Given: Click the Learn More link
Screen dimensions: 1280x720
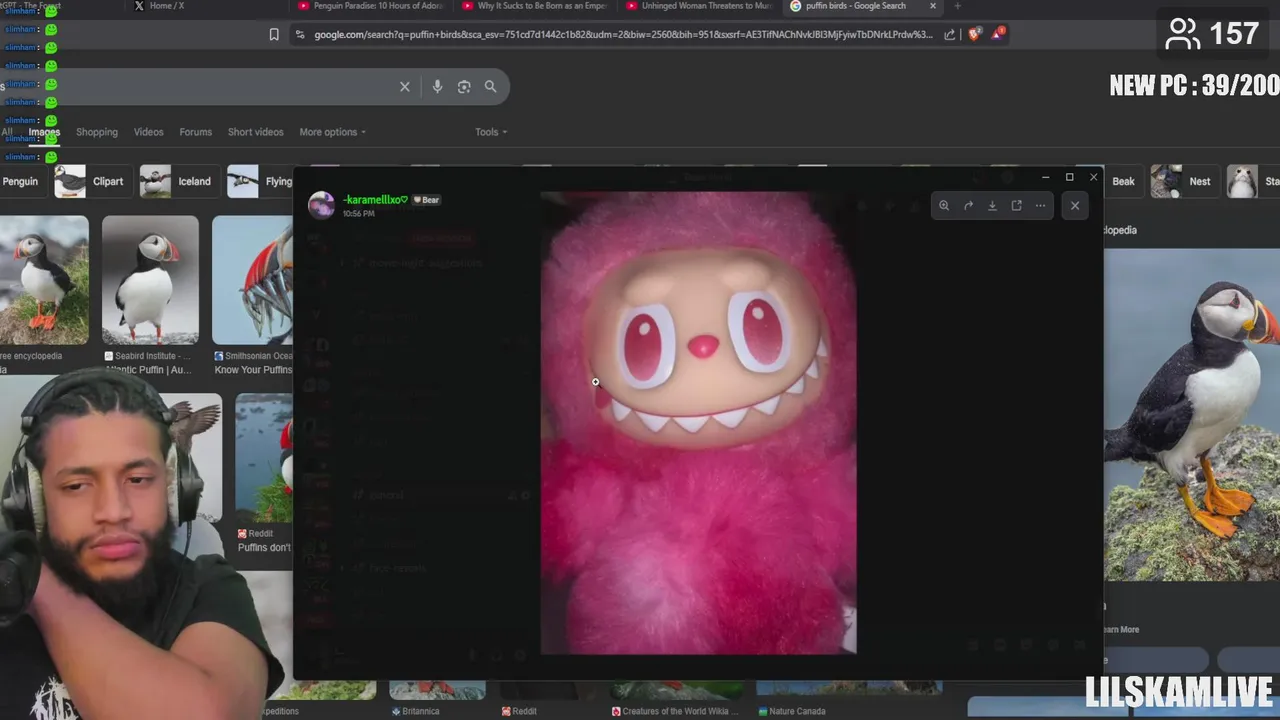Looking at the screenshot, I should [x=1120, y=629].
